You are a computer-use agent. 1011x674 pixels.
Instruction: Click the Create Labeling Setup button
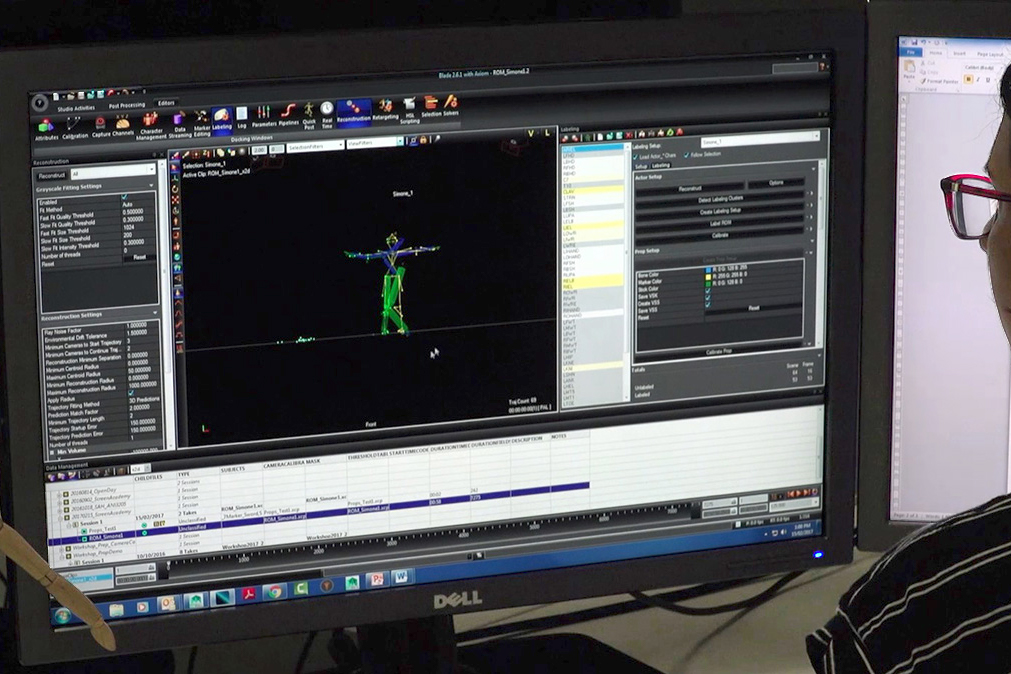(x=720, y=210)
